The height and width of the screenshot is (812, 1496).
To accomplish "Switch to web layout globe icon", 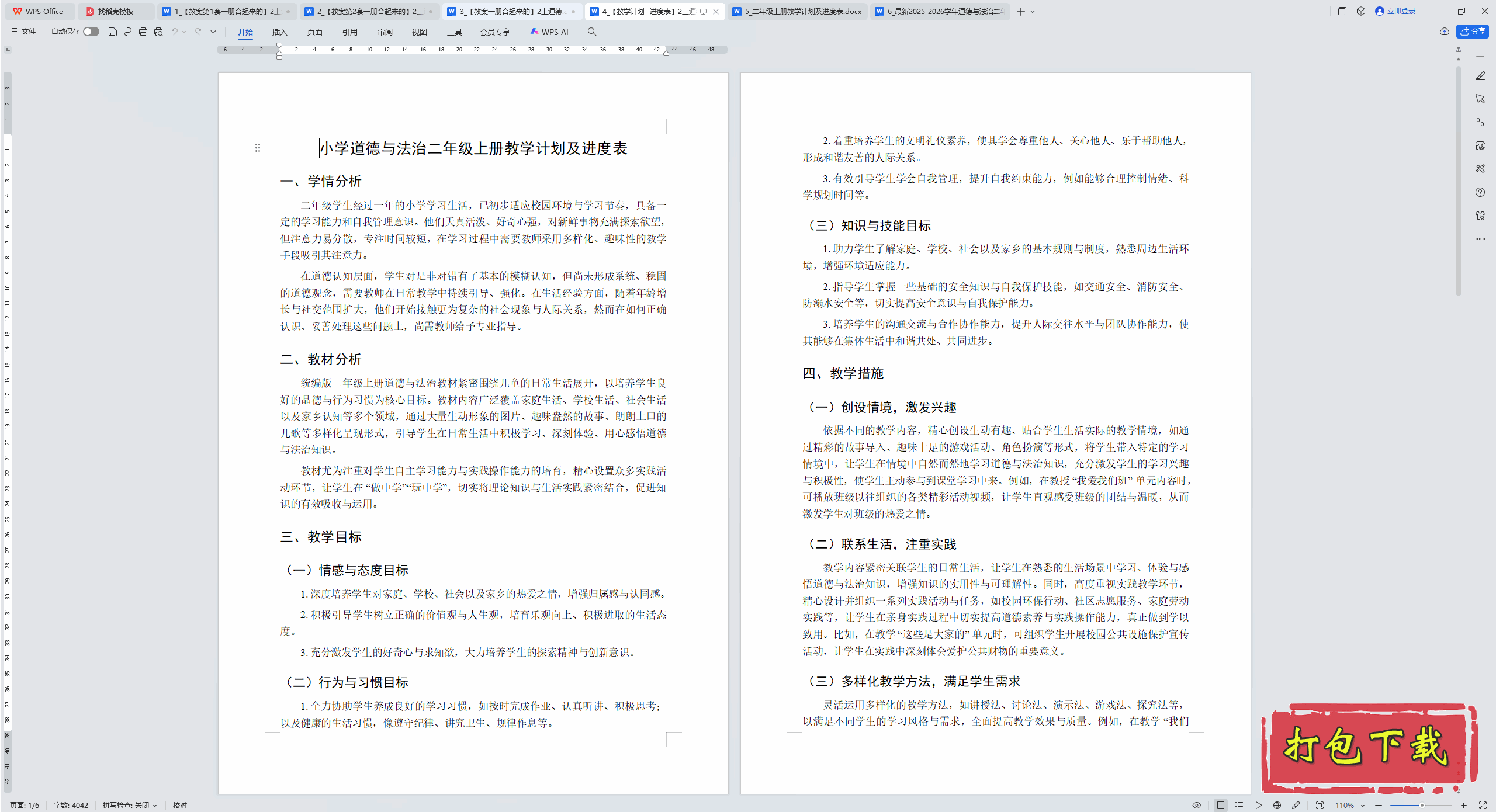I will [x=1277, y=805].
